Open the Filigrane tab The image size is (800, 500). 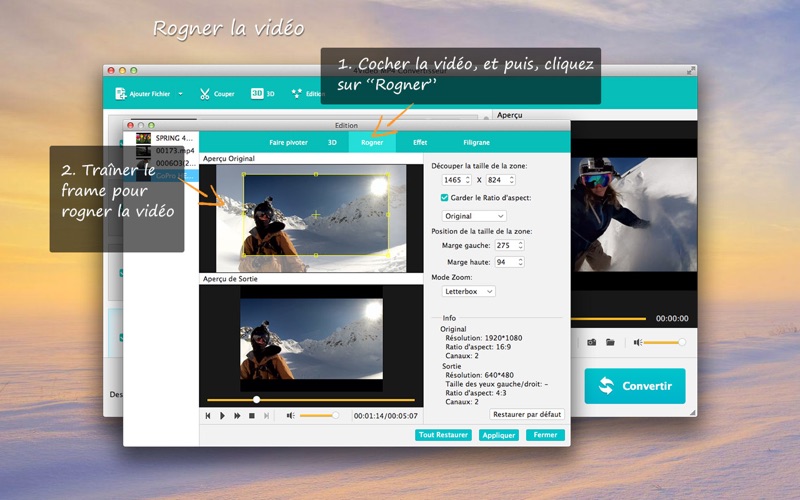[x=477, y=142]
